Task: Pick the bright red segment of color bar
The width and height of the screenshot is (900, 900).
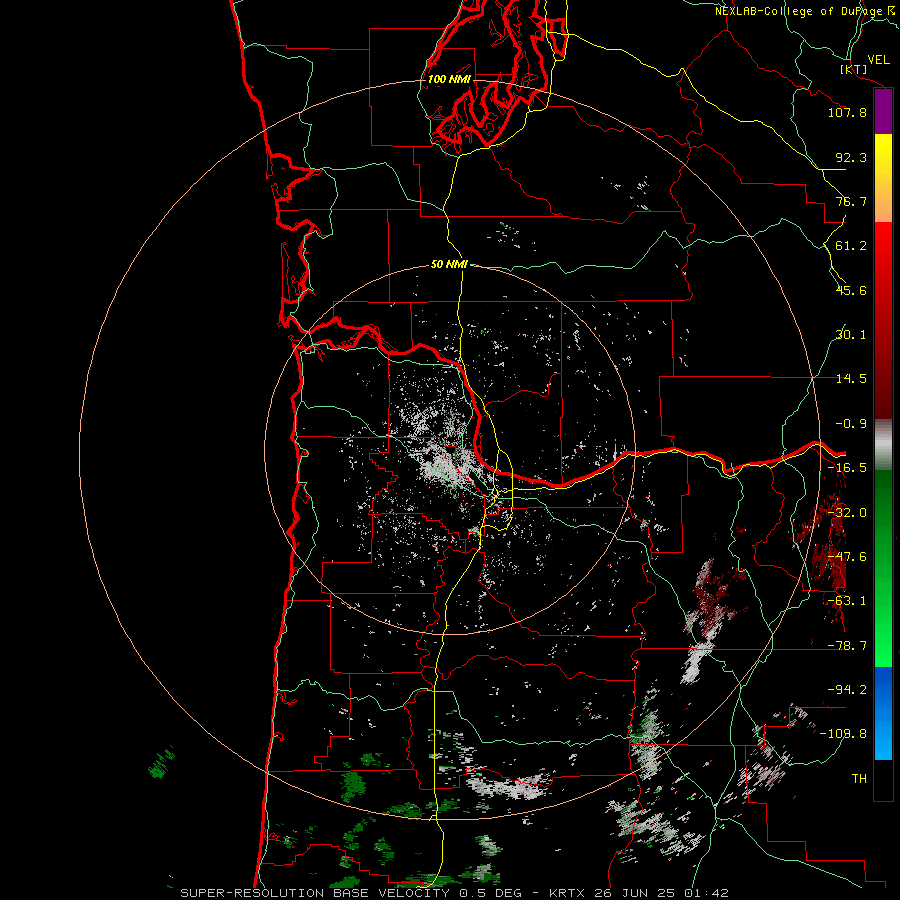Action: pyautogui.click(x=883, y=253)
